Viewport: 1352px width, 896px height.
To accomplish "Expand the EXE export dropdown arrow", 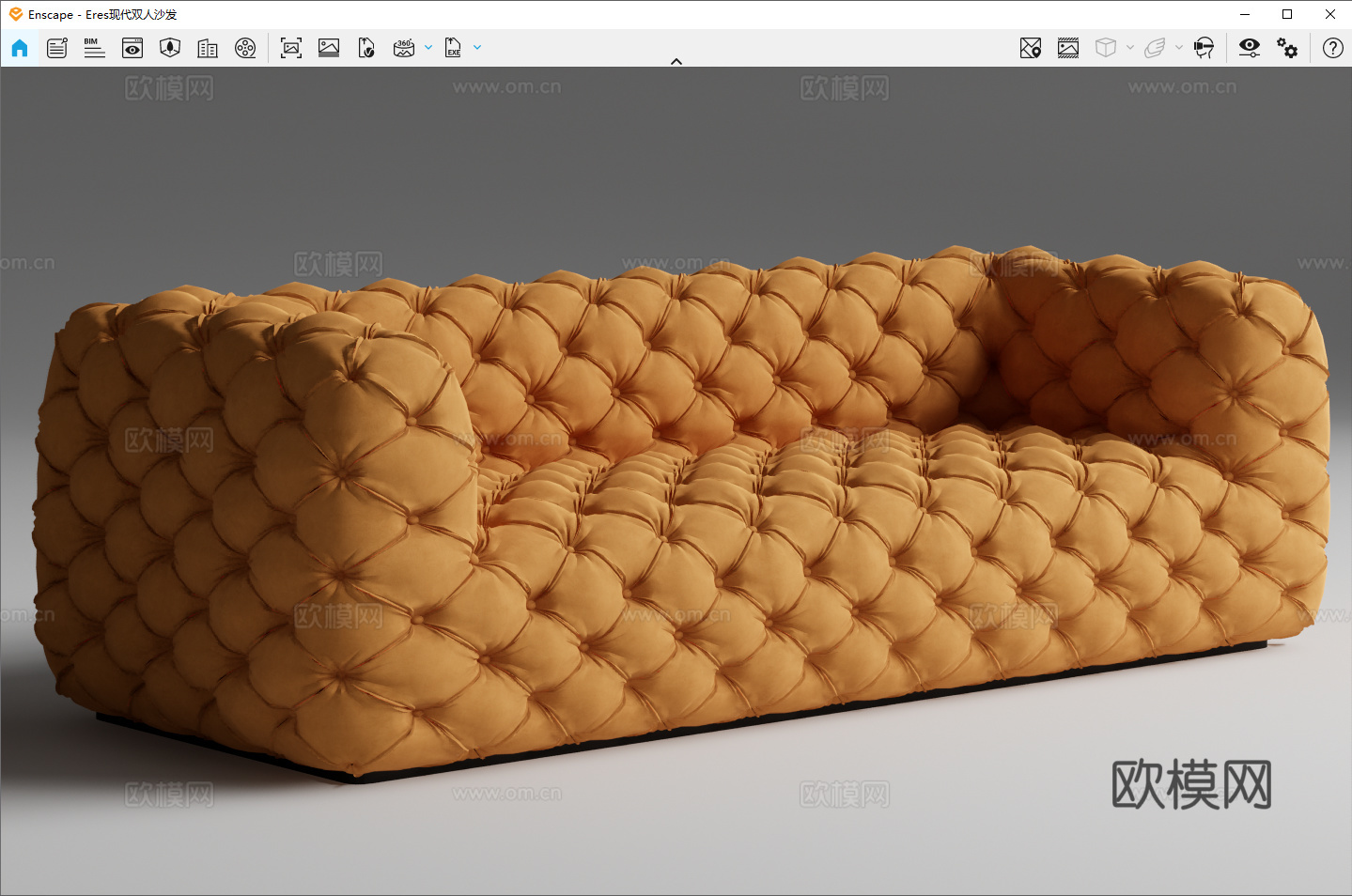I will point(477,48).
